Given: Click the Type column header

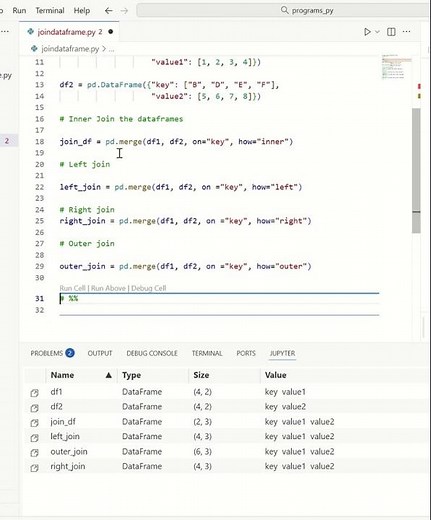Looking at the screenshot, I should pos(153,375).
